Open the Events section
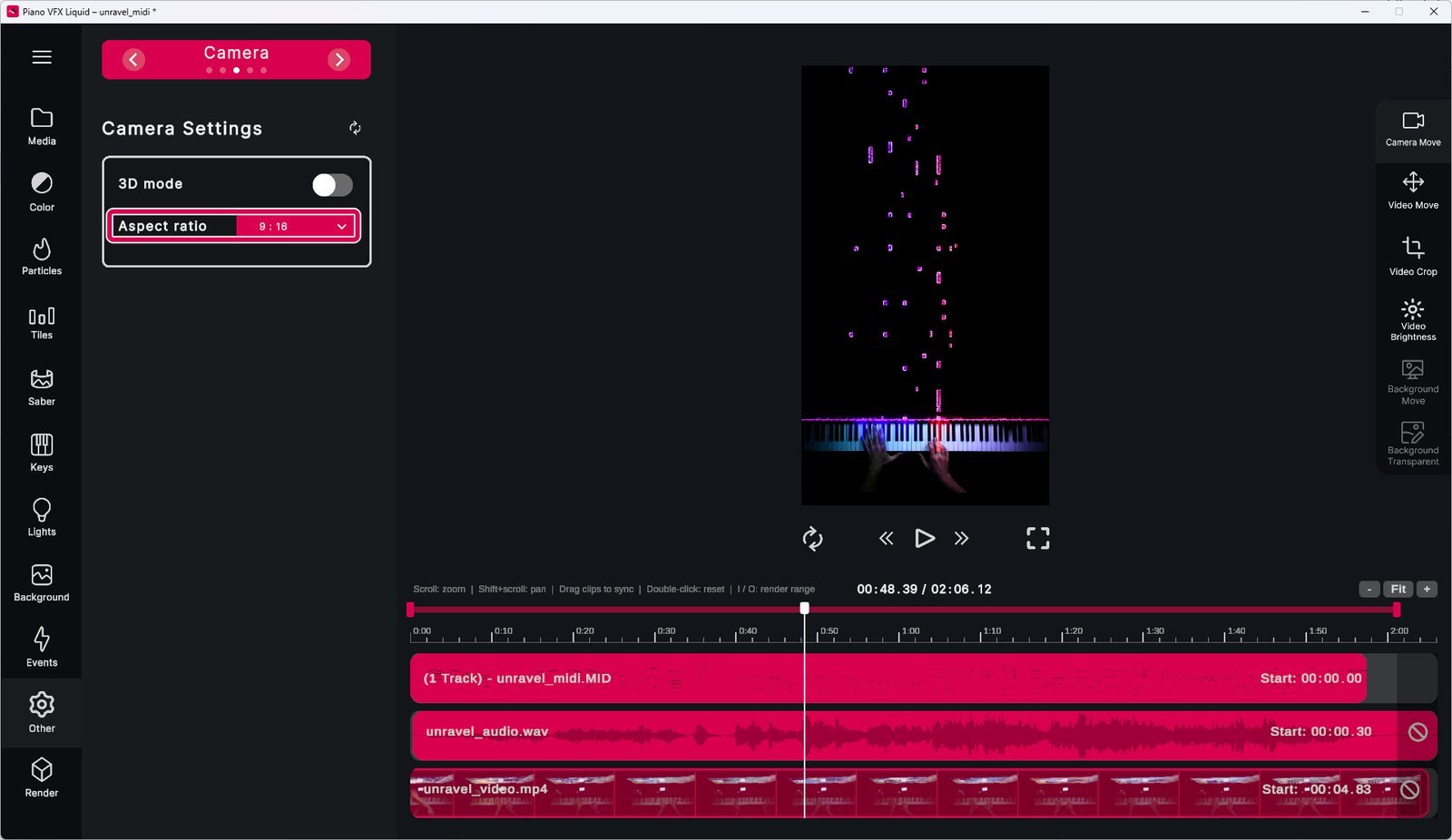The width and height of the screenshot is (1452, 840). coord(42,648)
